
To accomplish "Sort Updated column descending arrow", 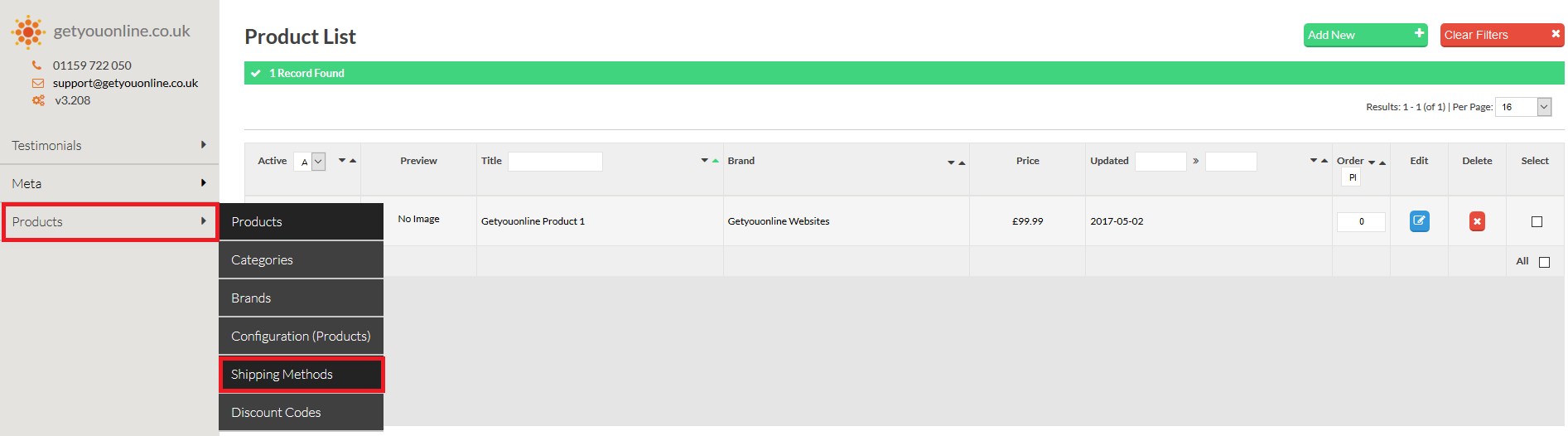I will pyautogui.click(x=1314, y=161).
